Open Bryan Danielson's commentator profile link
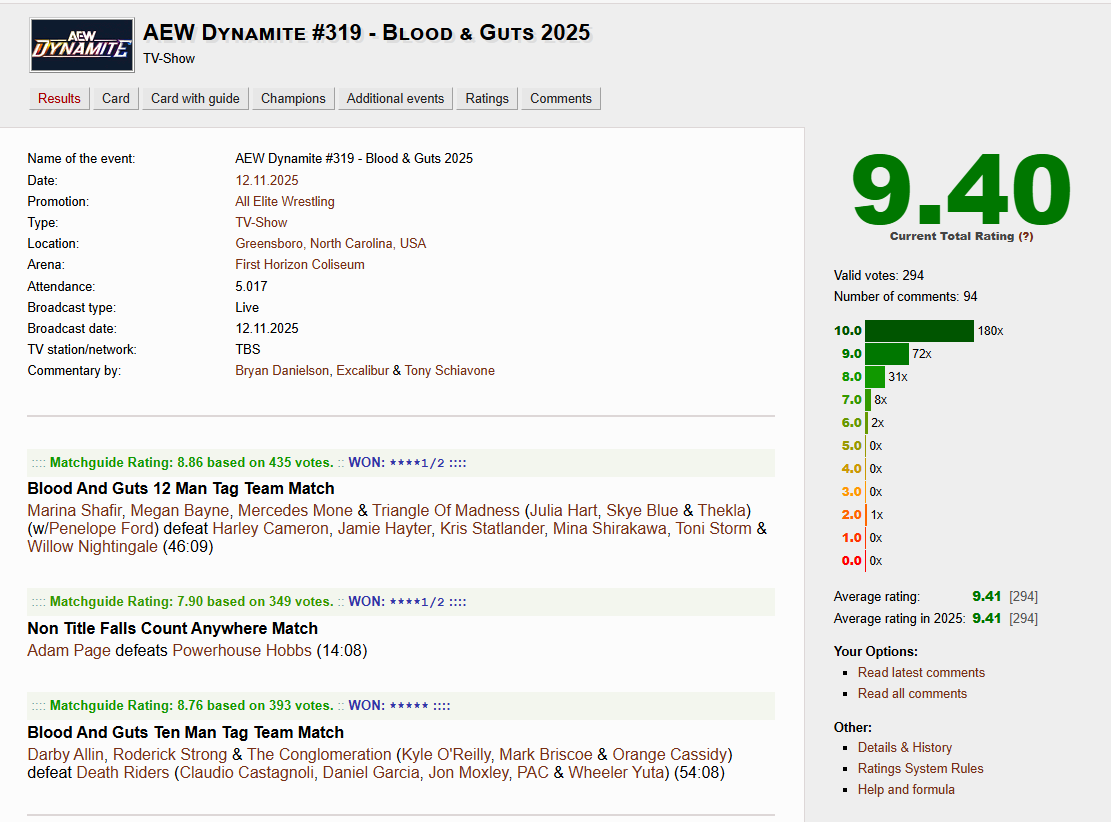1111x822 pixels. coord(282,371)
